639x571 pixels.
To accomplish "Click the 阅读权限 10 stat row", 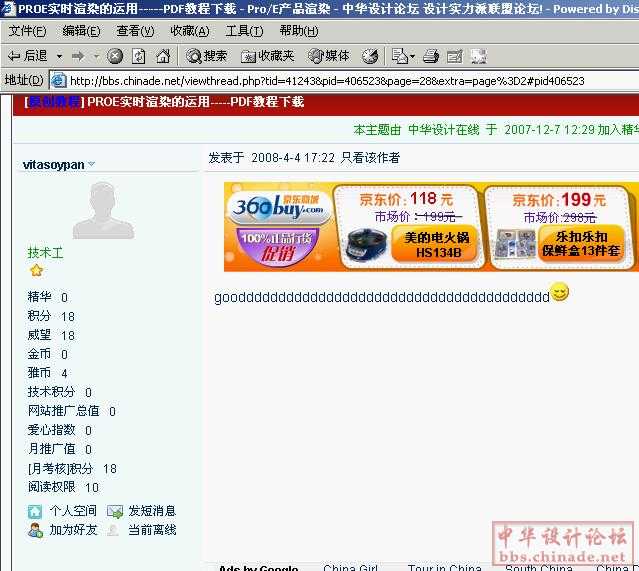I will (63, 487).
